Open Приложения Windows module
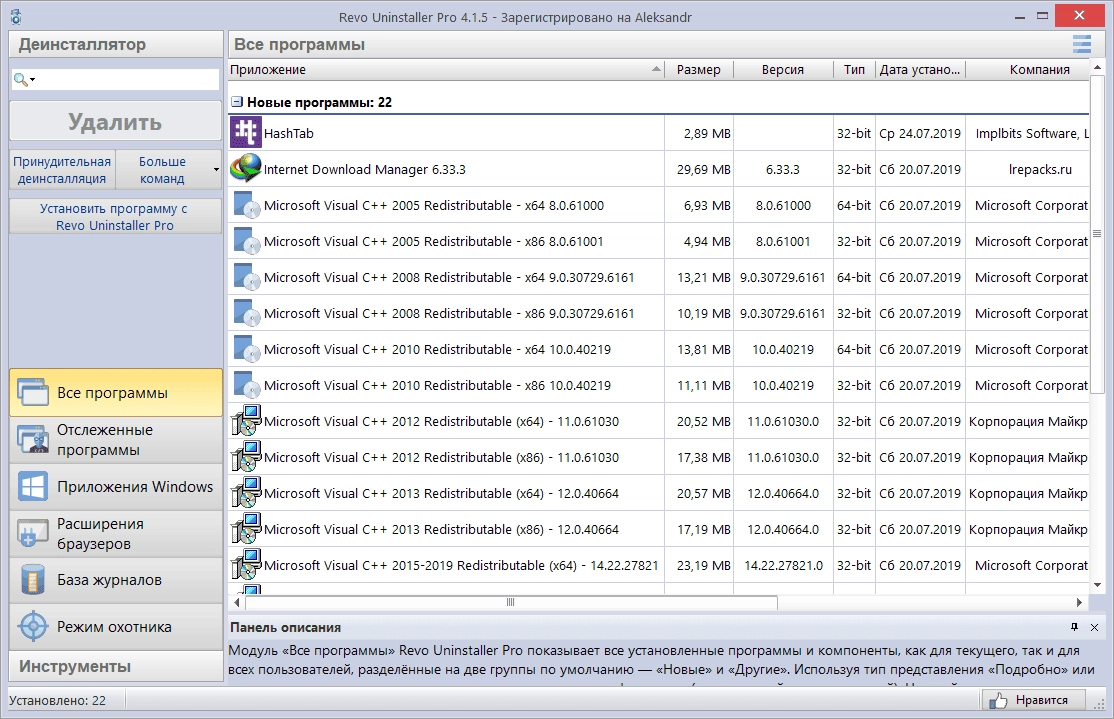This screenshot has width=1114, height=719. click(116, 487)
